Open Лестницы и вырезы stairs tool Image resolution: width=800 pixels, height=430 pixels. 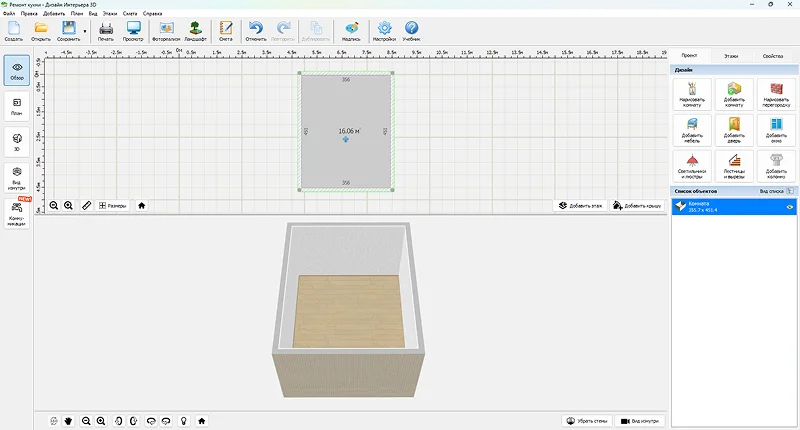coord(734,166)
